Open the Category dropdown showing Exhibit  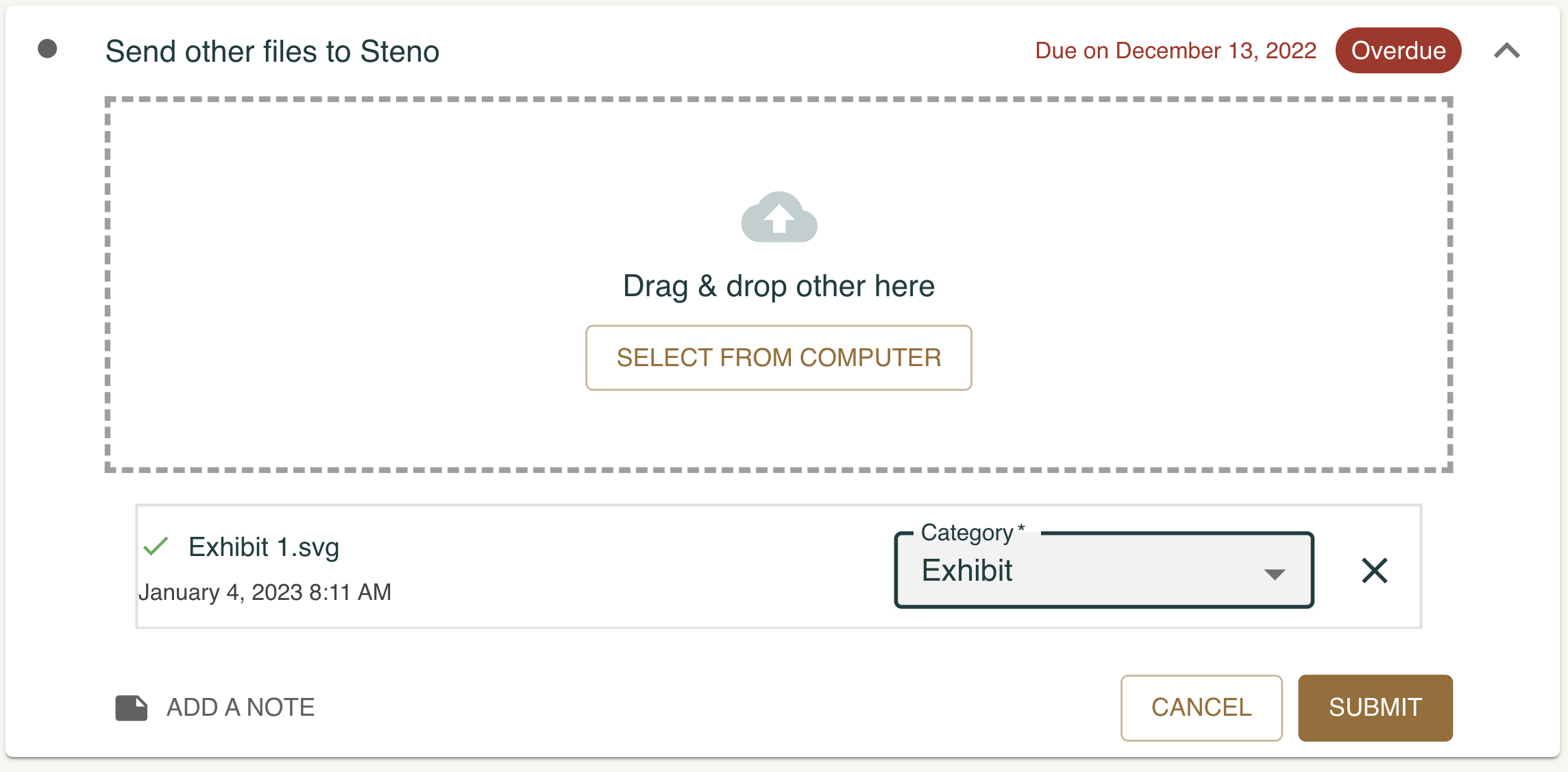coord(1104,570)
